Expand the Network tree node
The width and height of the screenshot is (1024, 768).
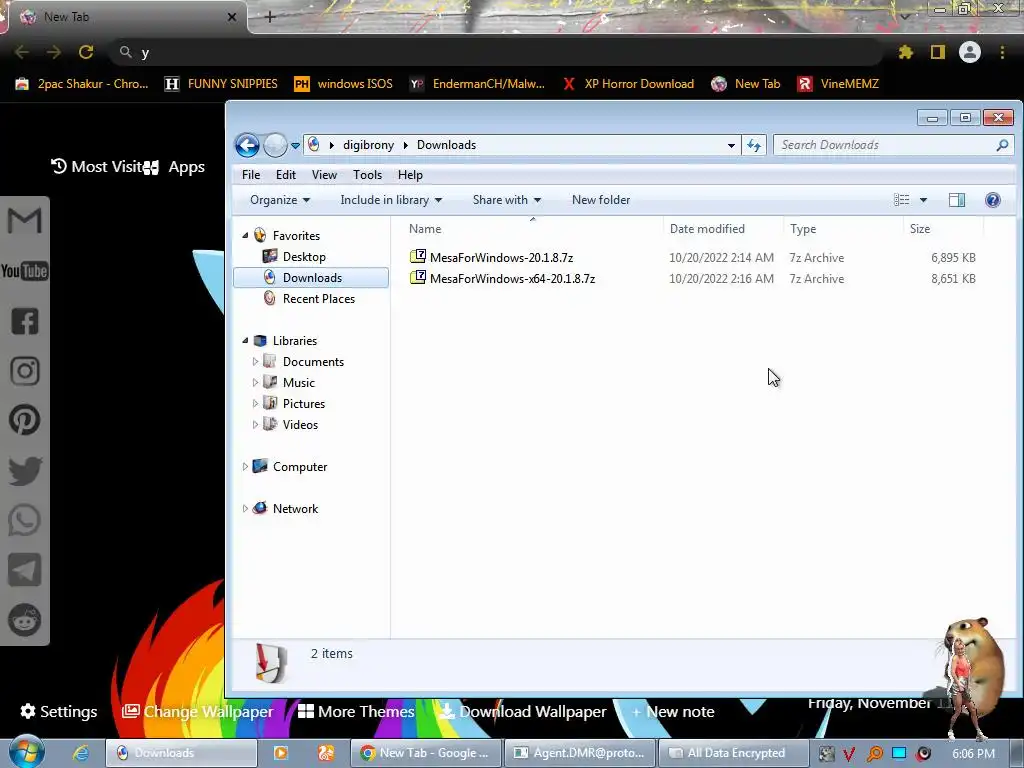click(x=246, y=508)
